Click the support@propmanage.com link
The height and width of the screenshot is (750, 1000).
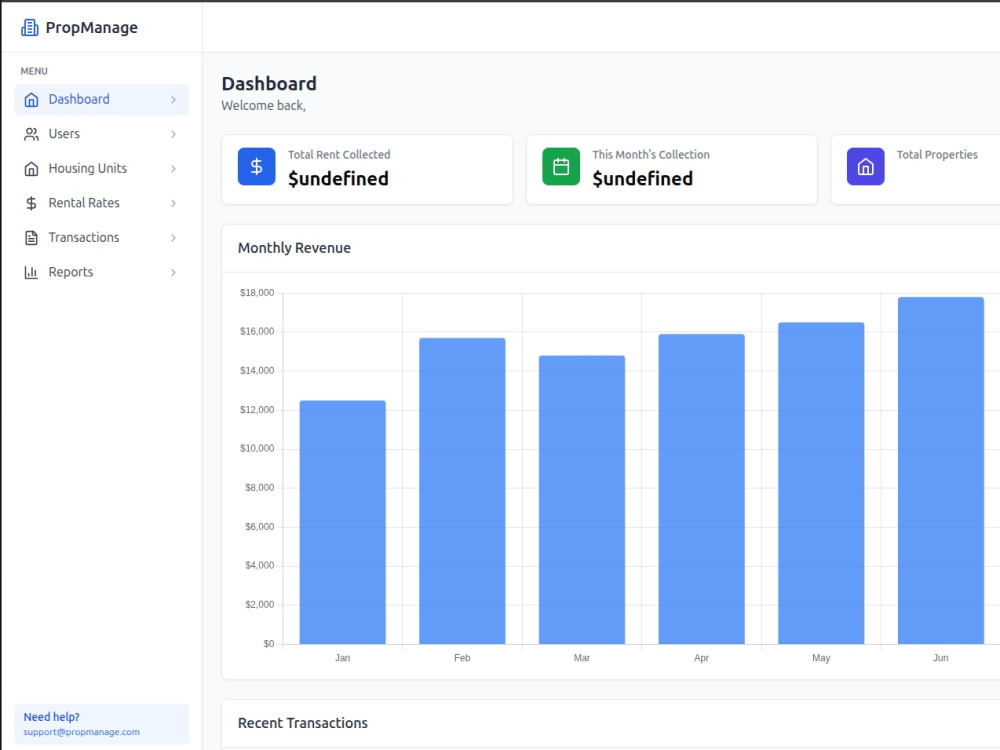tap(82, 732)
